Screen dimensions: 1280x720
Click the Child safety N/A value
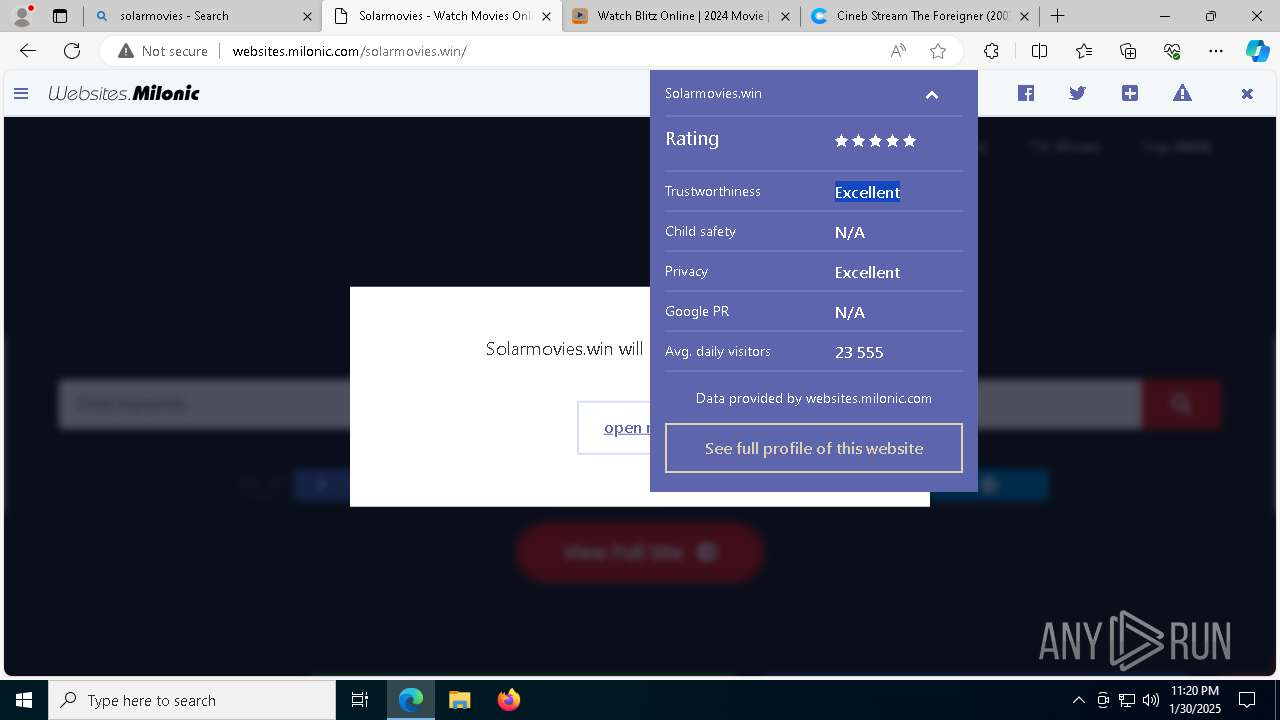(x=850, y=232)
